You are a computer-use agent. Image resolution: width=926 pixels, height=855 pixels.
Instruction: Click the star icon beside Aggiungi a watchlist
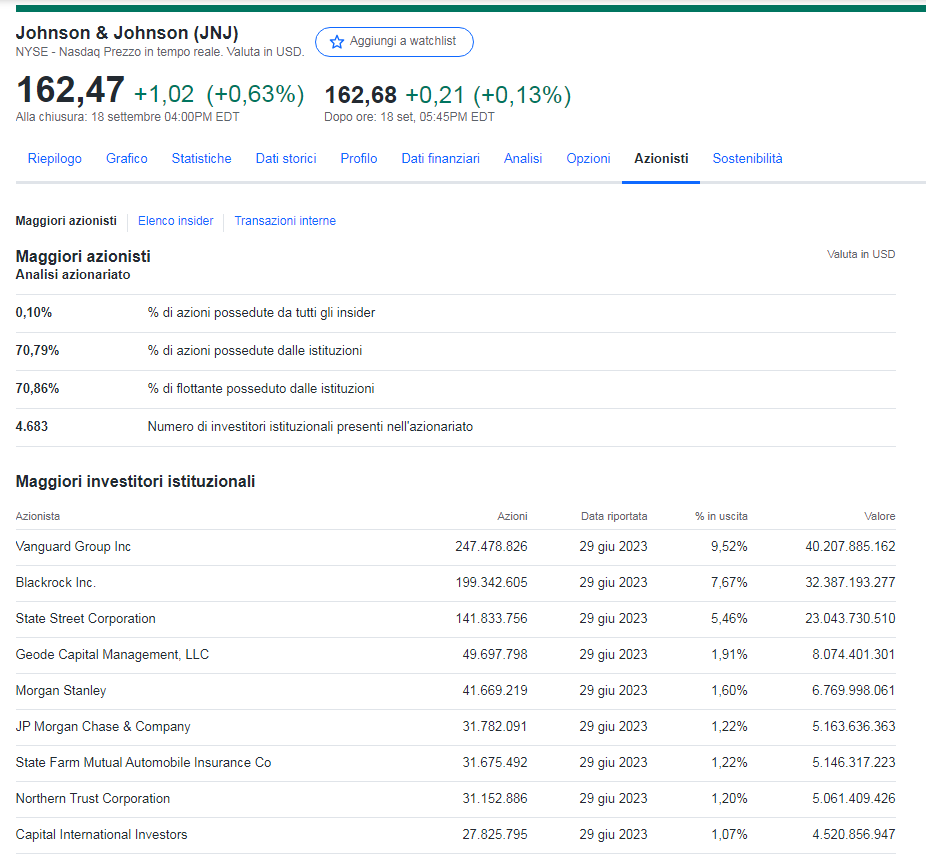coord(337,42)
